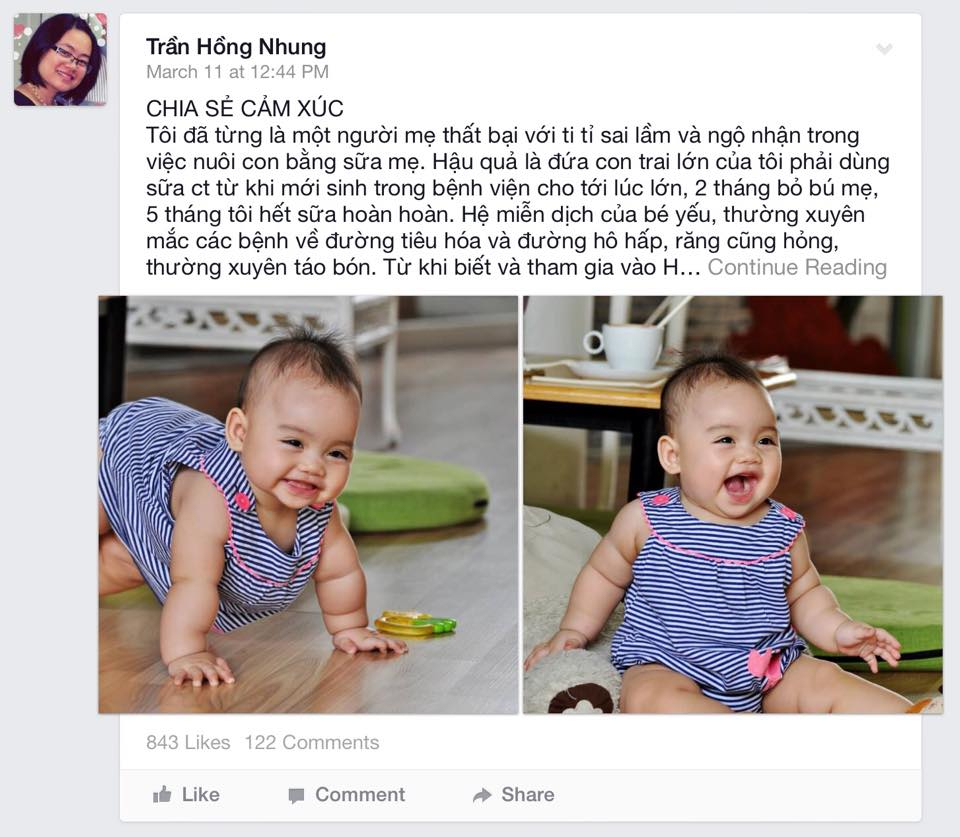Click the white coffee cup in right photo

coord(624,347)
